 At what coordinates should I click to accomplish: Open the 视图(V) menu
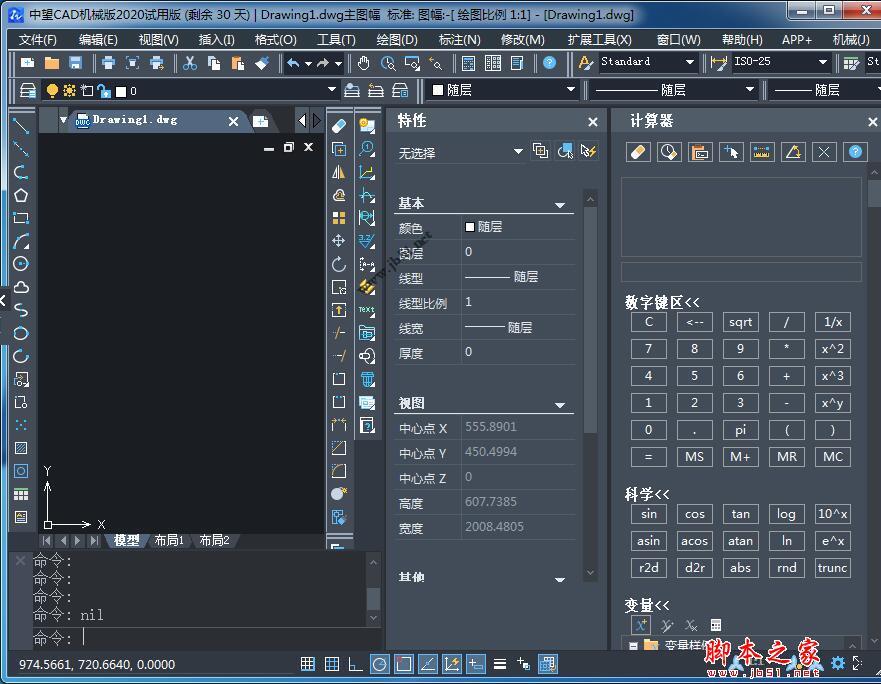pyautogui.click(x=158, y=40)
